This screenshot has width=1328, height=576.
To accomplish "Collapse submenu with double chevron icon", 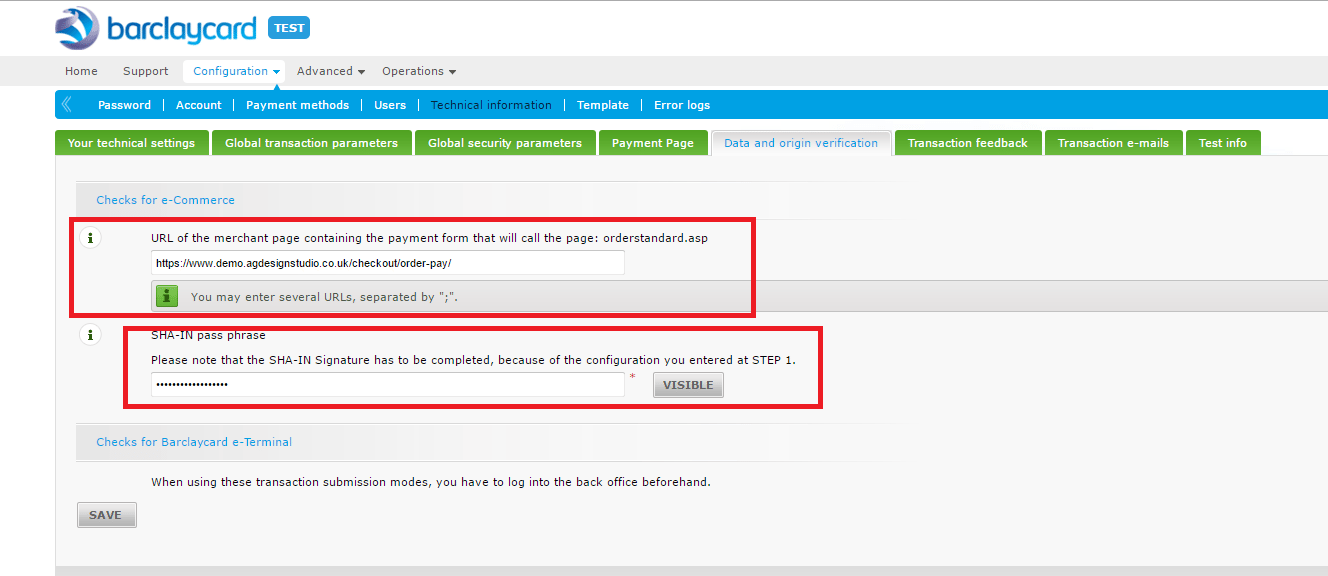I will pyautogui.click(x=66, y=104).
